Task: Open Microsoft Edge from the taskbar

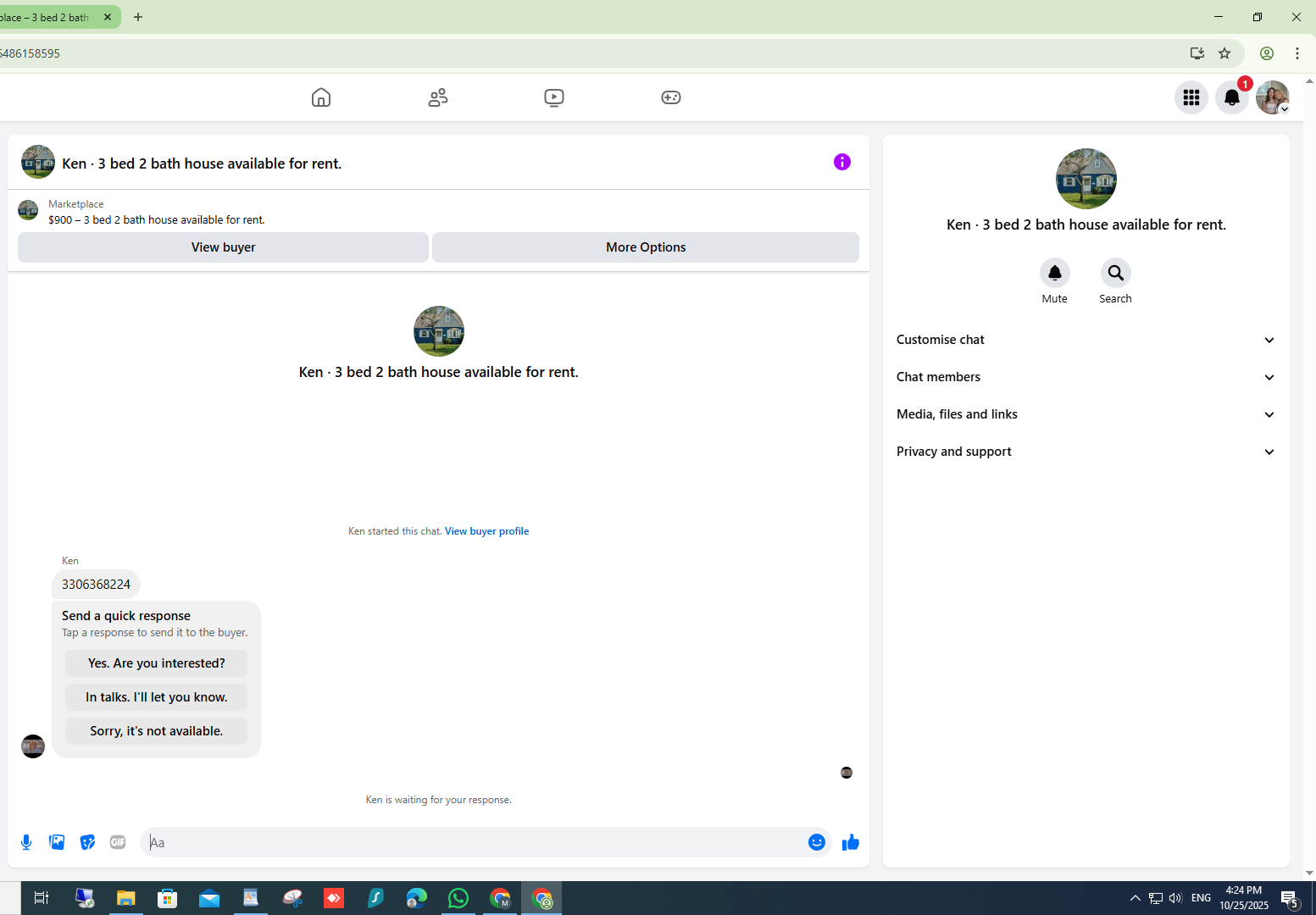Action: point(417,898)
